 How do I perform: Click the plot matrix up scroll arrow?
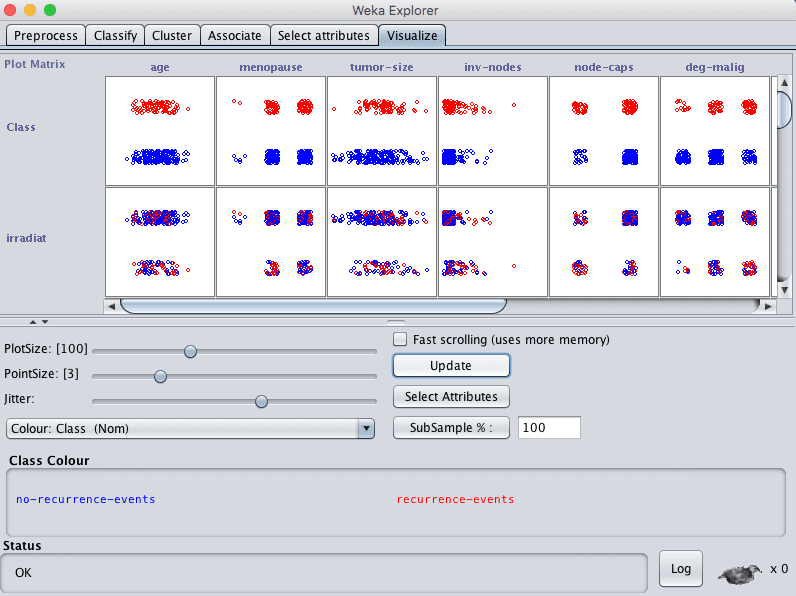click(x=784, y=82)
